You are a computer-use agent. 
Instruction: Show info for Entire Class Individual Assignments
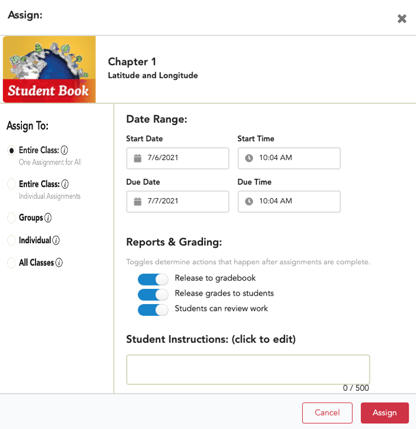[65, 184]
